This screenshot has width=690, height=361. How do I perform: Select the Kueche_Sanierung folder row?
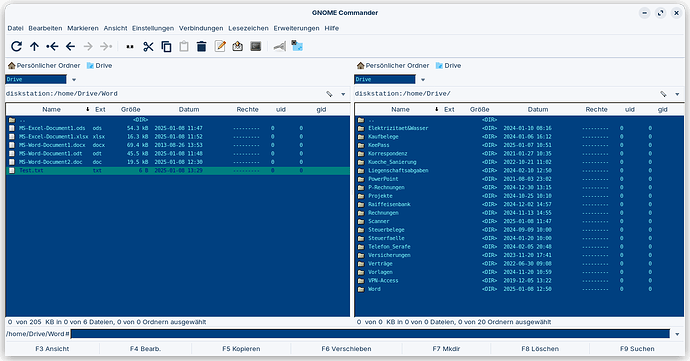(519, 162)
